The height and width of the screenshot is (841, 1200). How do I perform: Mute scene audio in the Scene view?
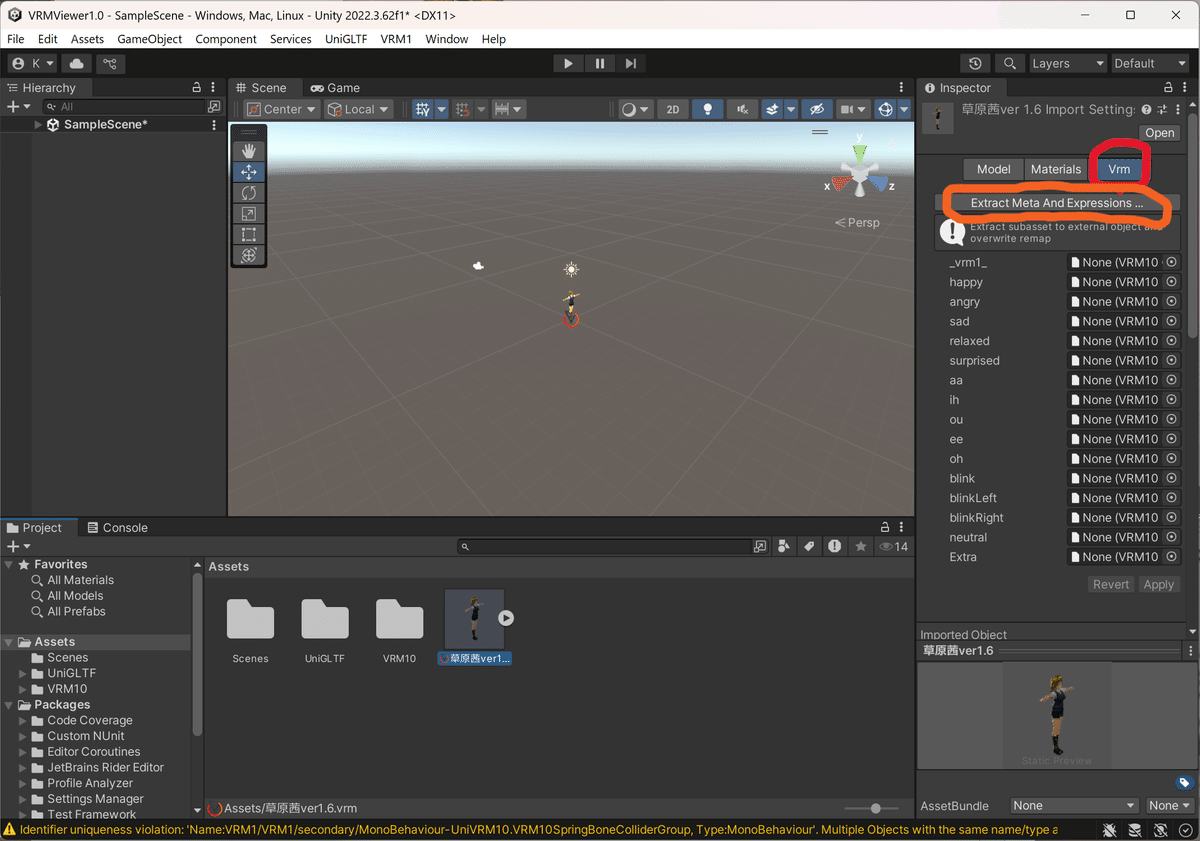[742, 109]
